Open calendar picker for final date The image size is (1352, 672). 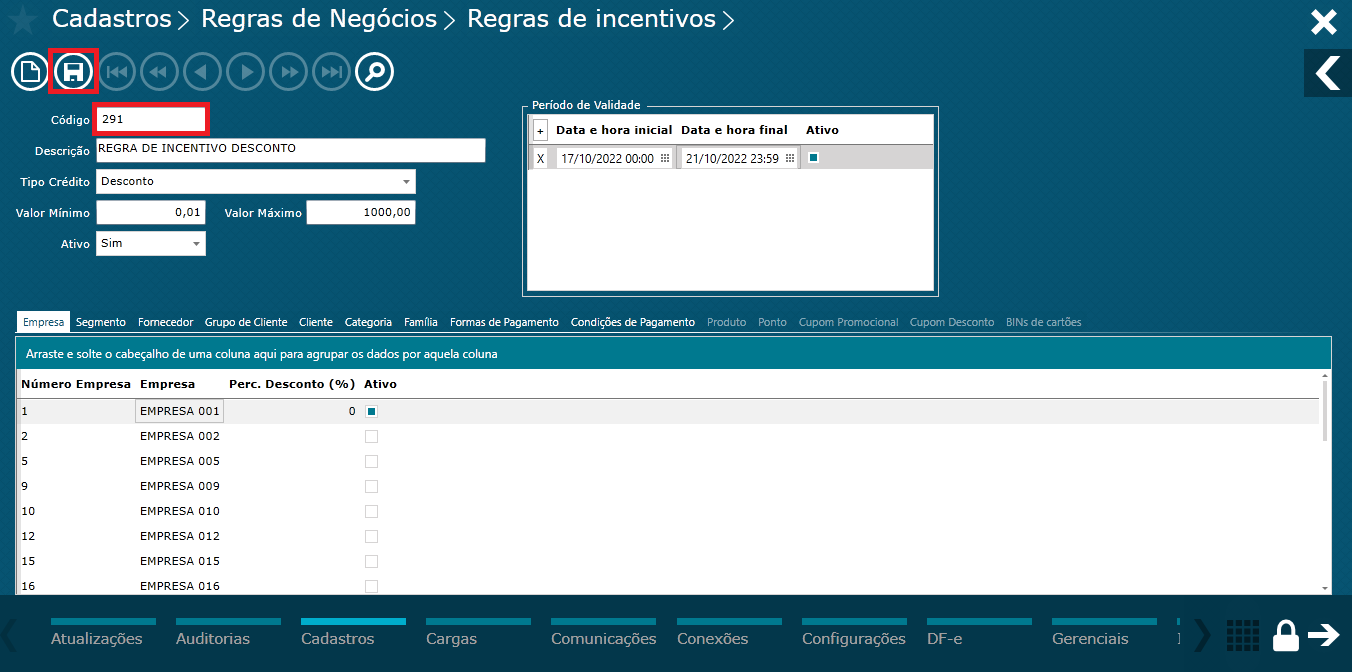(790, 158)
